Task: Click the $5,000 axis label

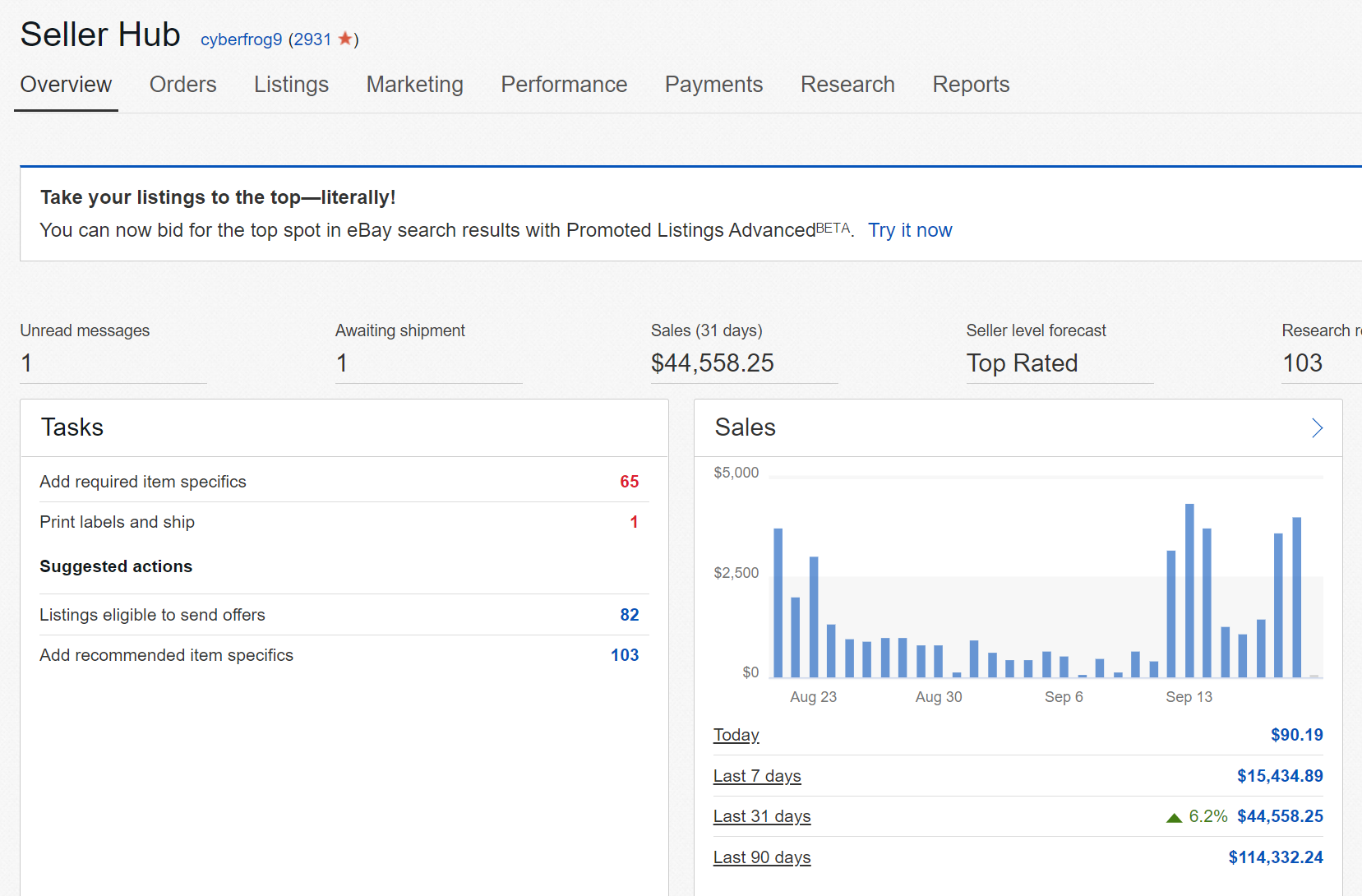Action: [736, 473]
